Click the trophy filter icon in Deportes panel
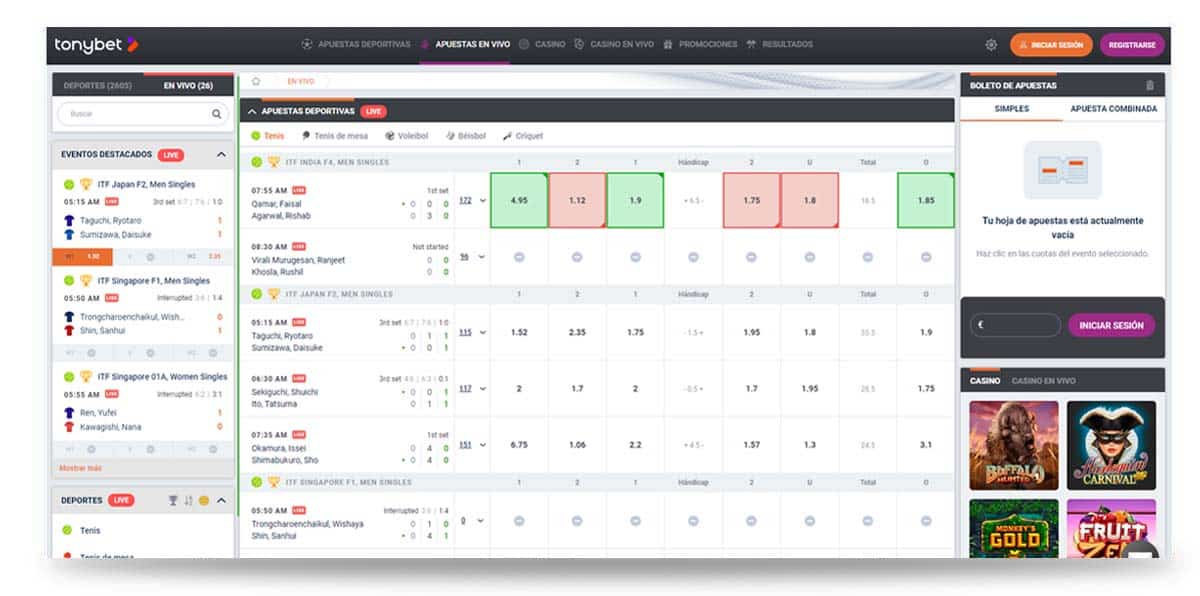This screenshot has height=596, width=1200. click(173, 500)
